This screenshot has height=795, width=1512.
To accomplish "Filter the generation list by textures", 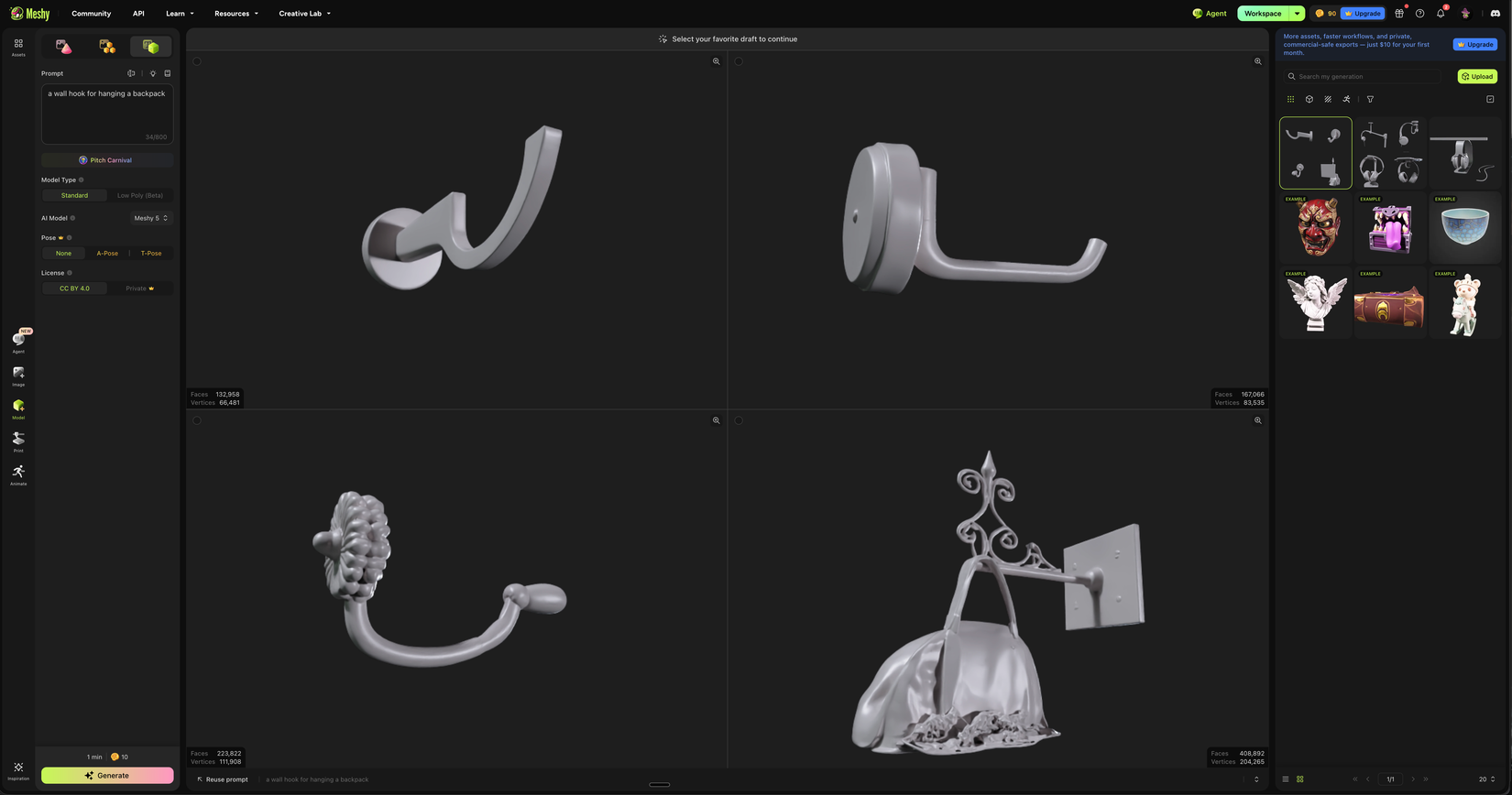I will 1328,99.
